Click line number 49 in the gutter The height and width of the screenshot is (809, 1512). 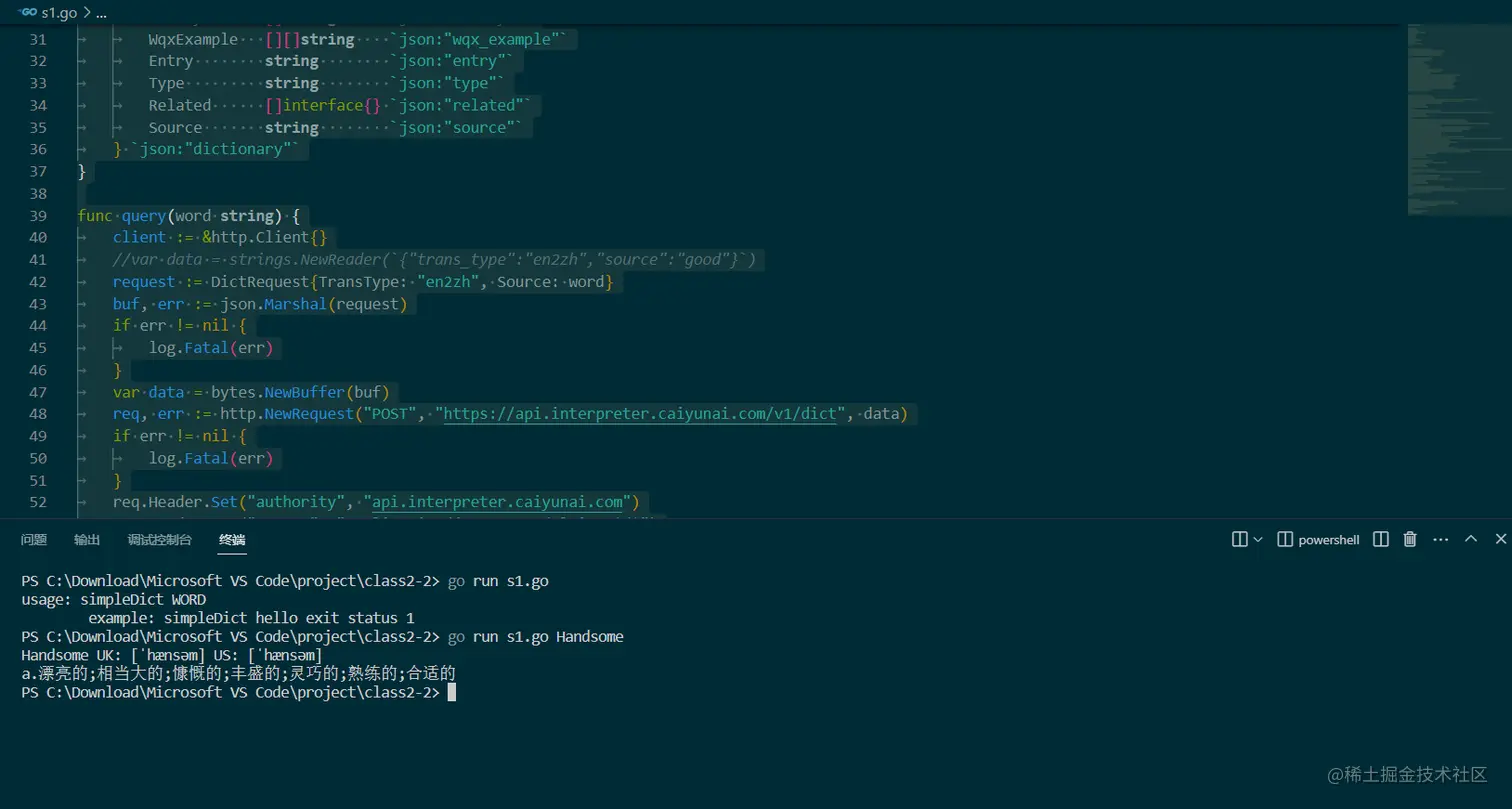pos(38,435)
